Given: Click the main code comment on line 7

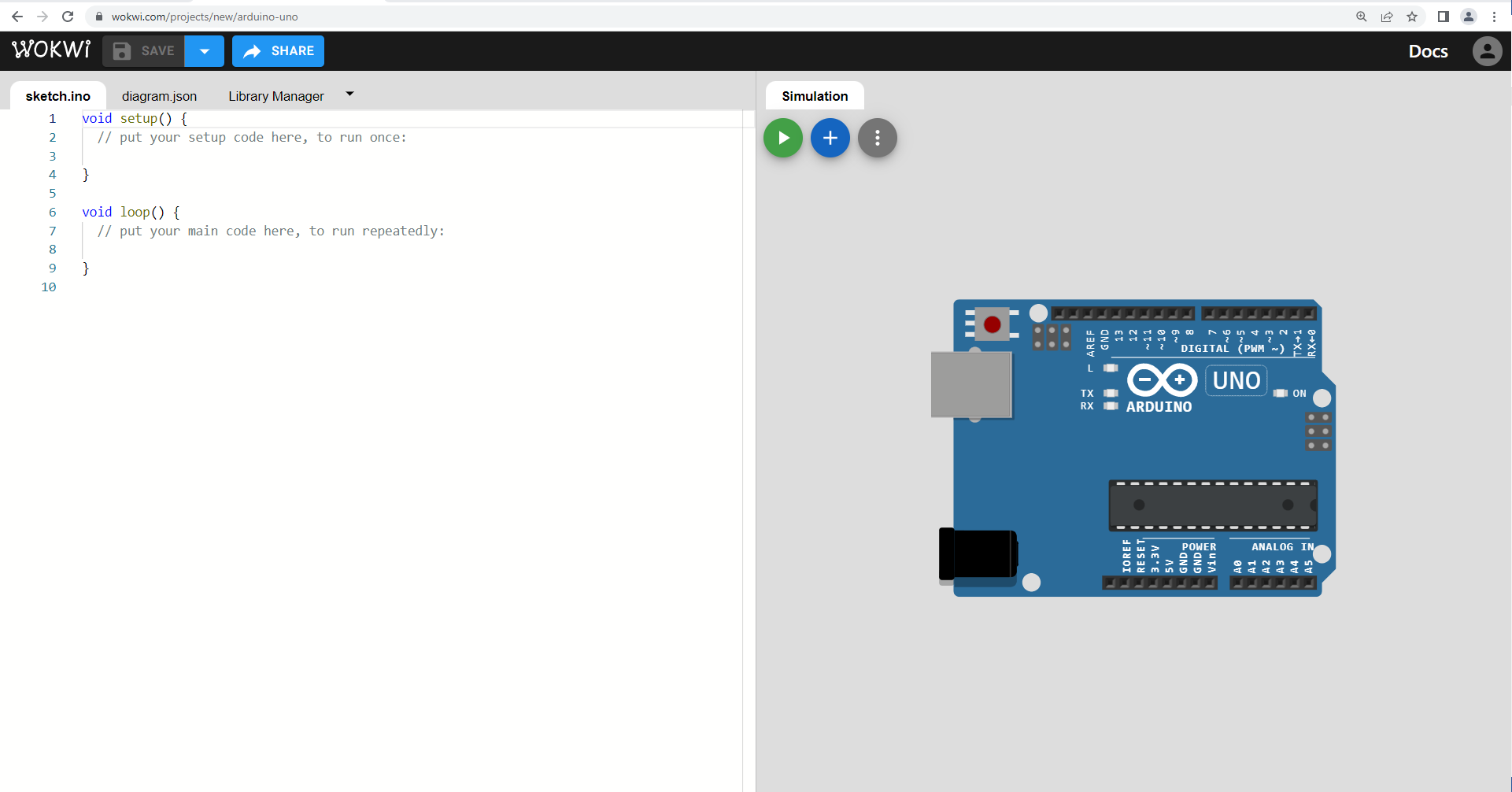Looking at the screenshot, I should [271, 231].
